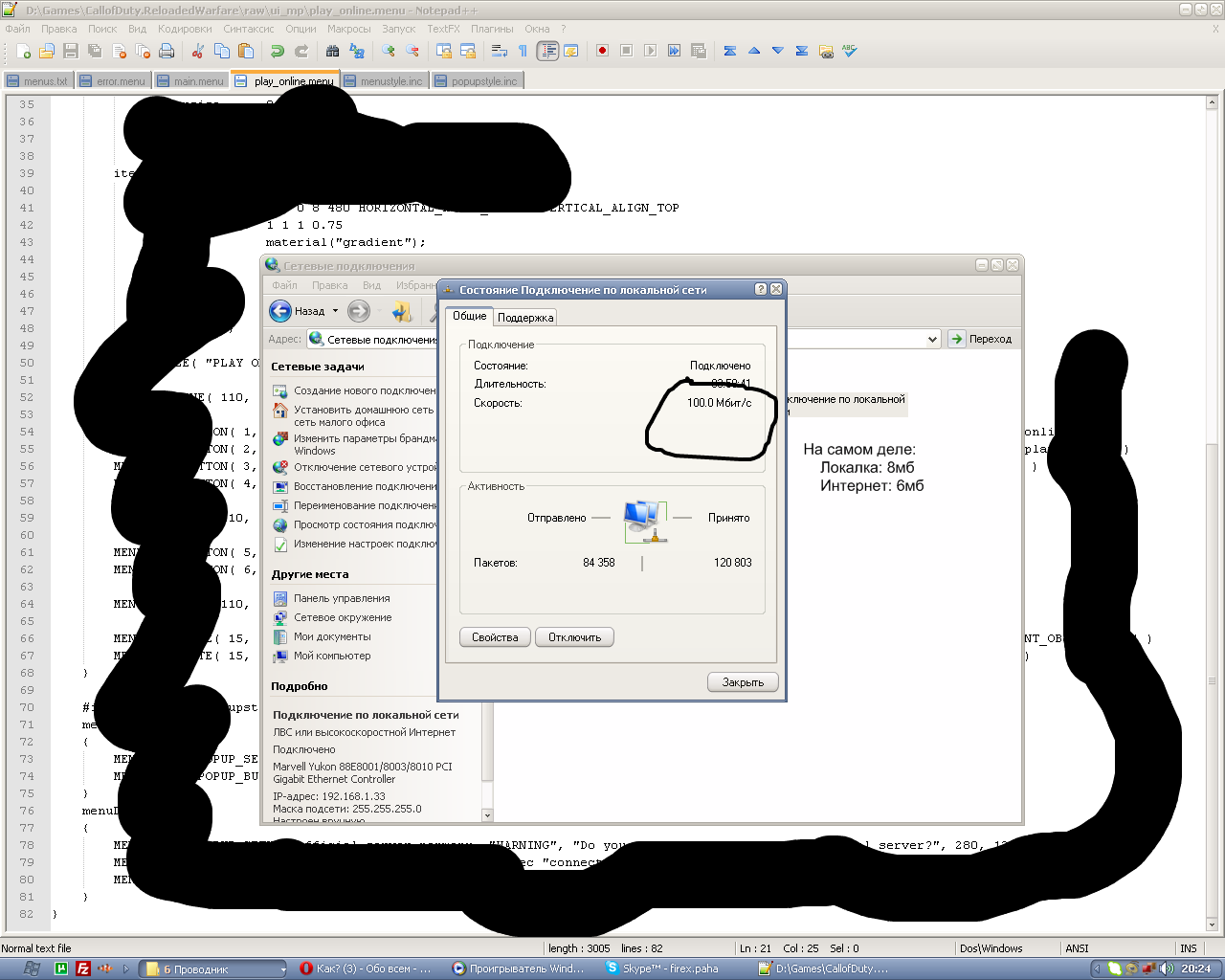Click the Undo green arrow icon
1225x980 pixels.
click(278, 51)
